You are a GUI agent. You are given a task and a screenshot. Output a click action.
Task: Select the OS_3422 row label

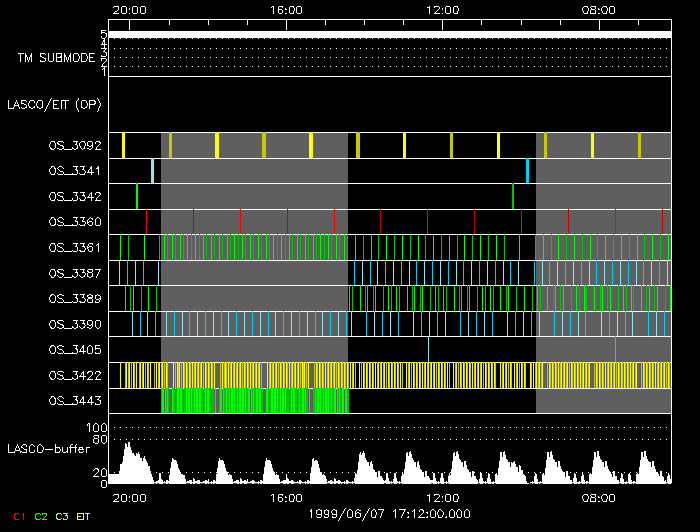point(75,375)
